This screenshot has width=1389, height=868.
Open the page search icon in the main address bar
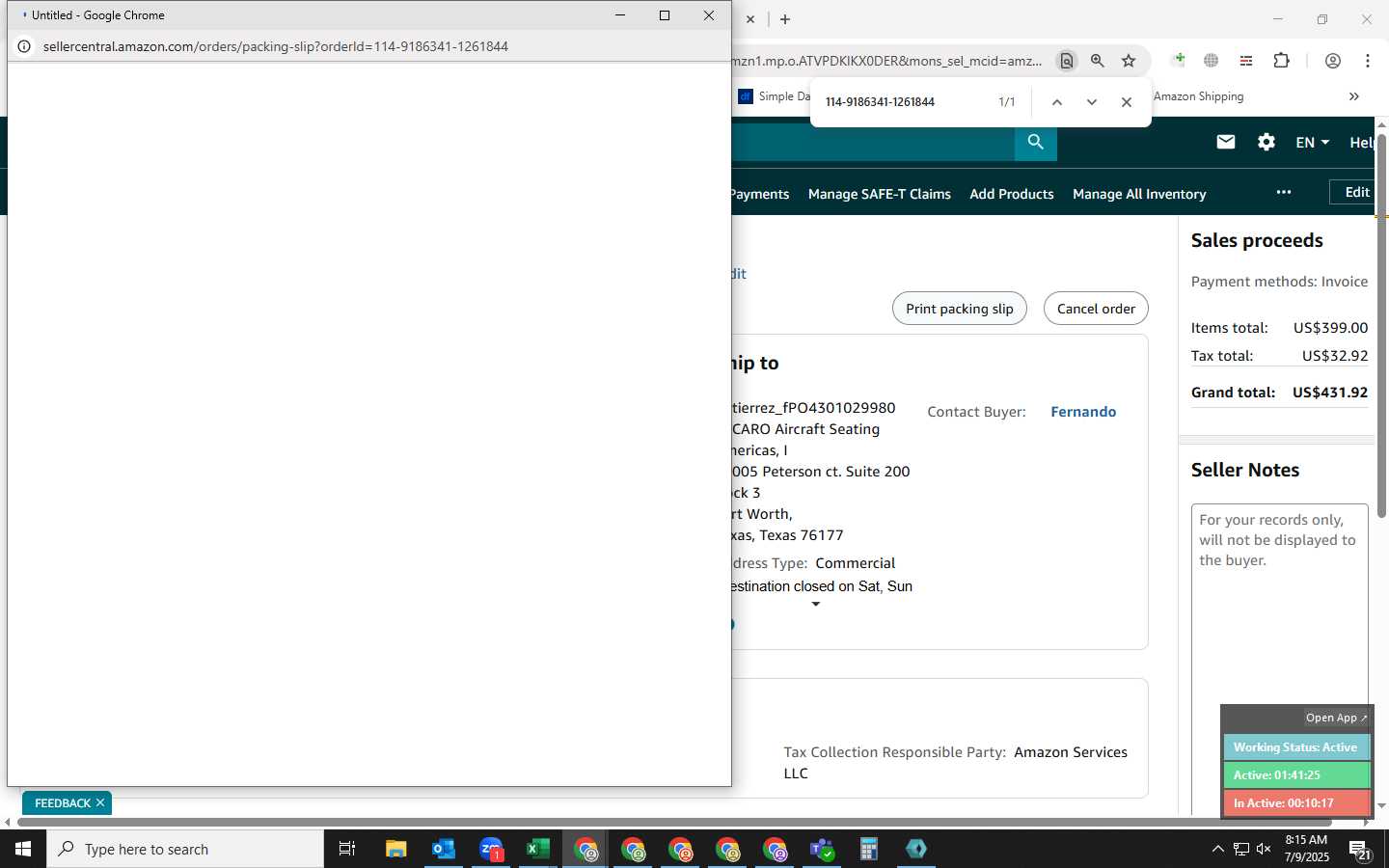click(x=1066, y=61)
